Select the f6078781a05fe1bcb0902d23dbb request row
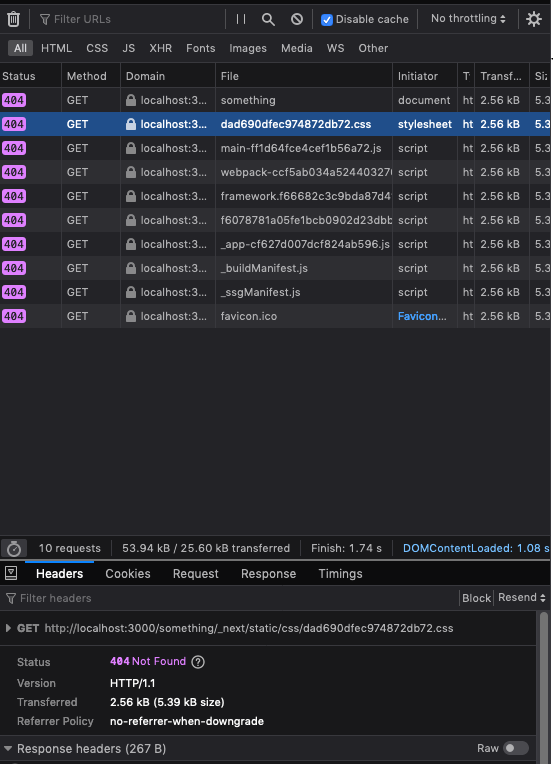The image size is (553, 764). click(x=275, y=220)
